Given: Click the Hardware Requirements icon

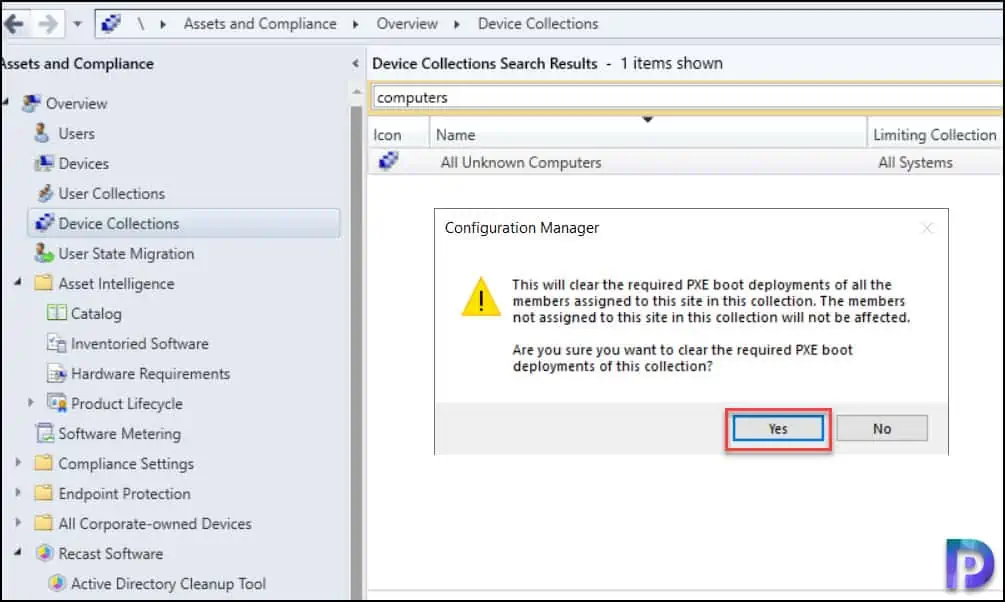Looking at the screenshot, I should 56,372.
